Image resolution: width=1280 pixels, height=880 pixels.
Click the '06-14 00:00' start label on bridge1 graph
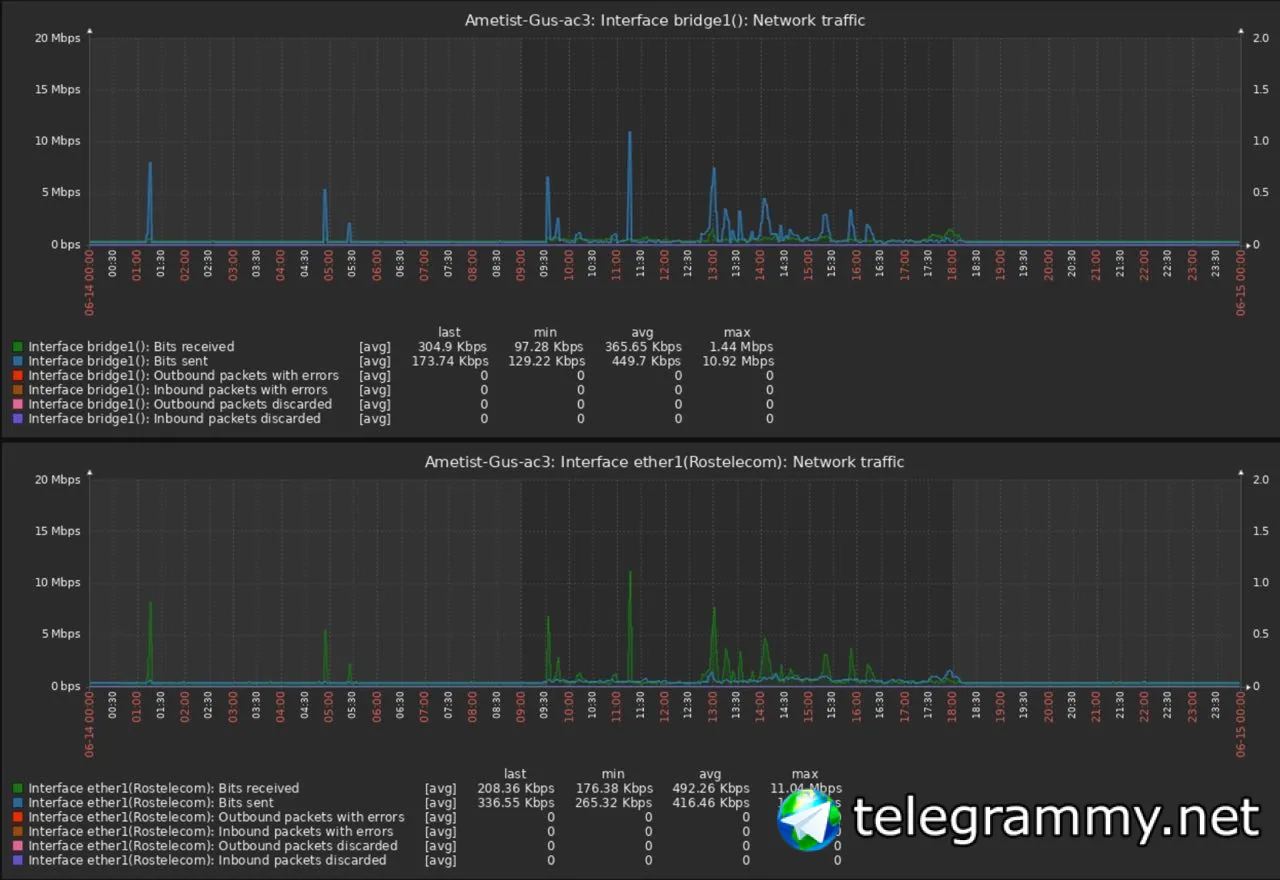click(x=90, y=283)
